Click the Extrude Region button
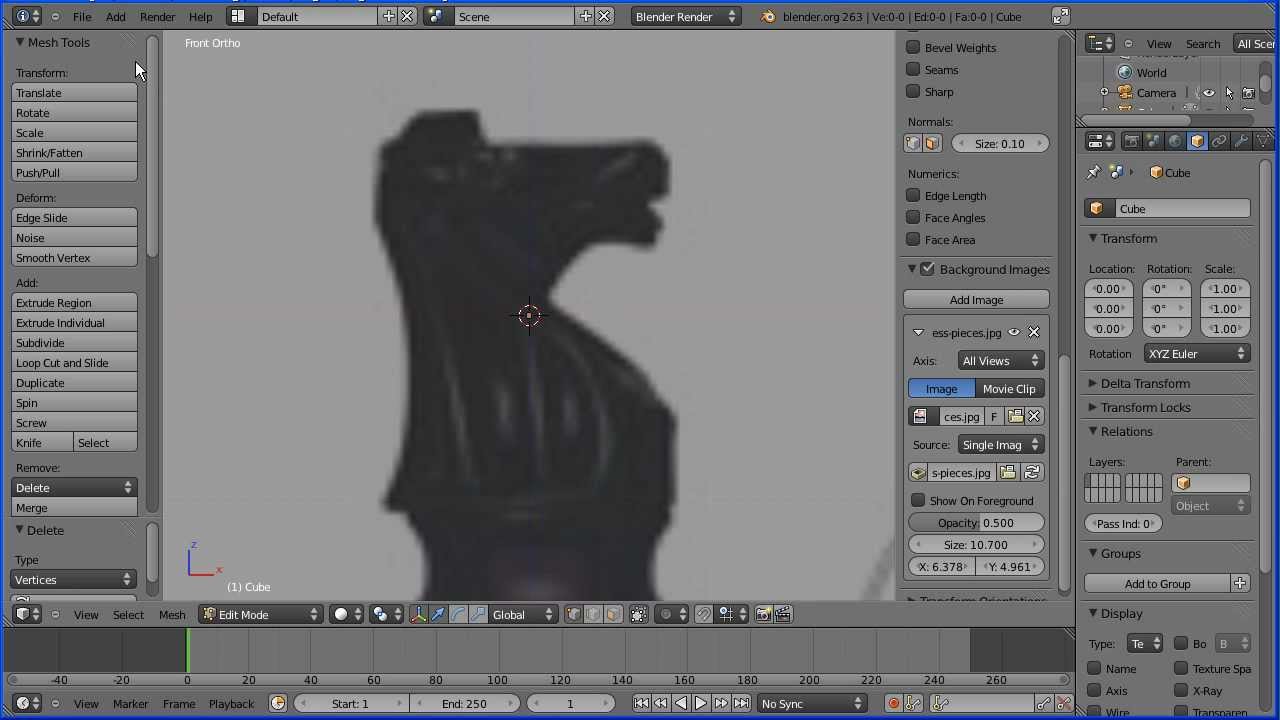Viewport: 1280px width, 720px height. coord(74,302)
